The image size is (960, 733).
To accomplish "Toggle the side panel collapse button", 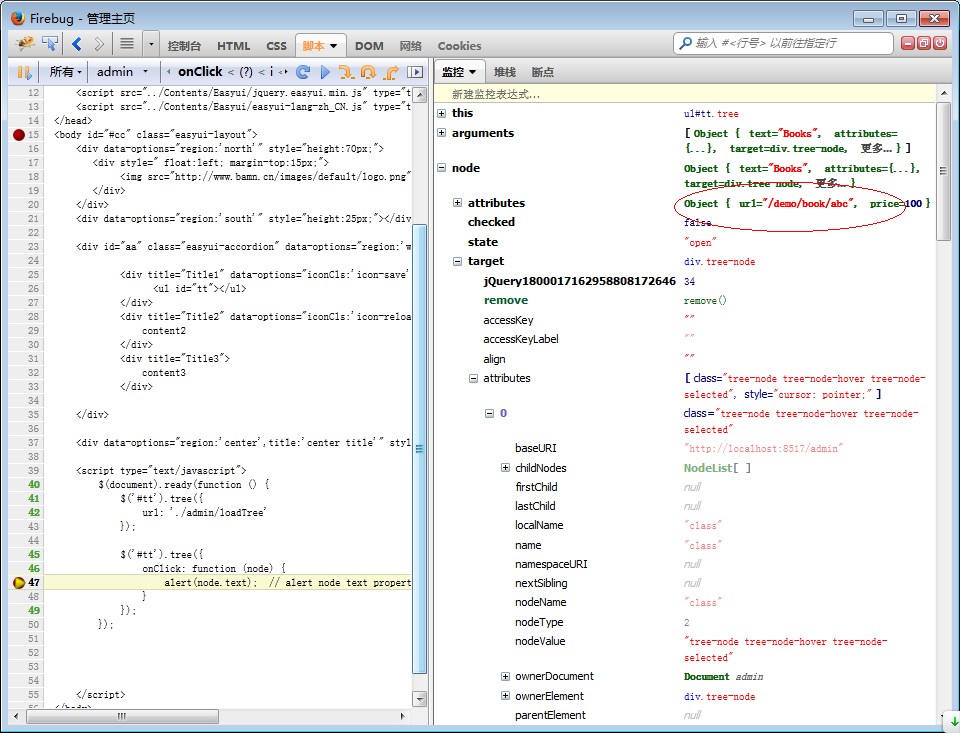I will (x=415, y=72).
